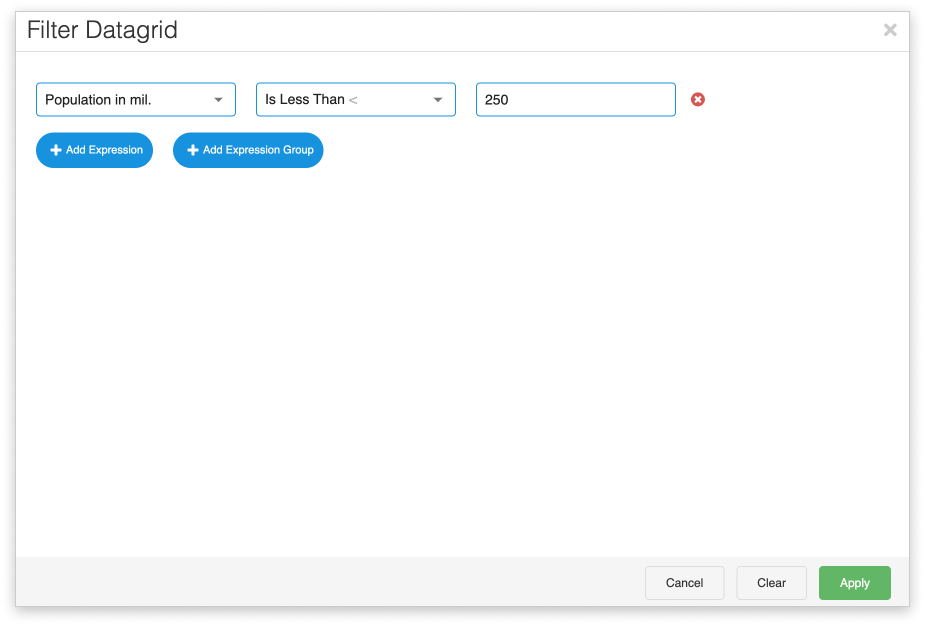Open the field selection dropdown arrow
Image resolution: width=925 pixels, height=626 pixels.
tap(218, 99)
